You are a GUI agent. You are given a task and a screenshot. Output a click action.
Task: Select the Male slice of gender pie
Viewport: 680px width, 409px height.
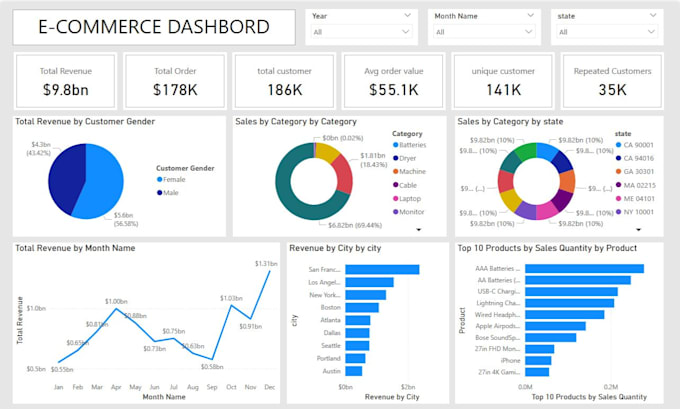click(x=66, y=178)
